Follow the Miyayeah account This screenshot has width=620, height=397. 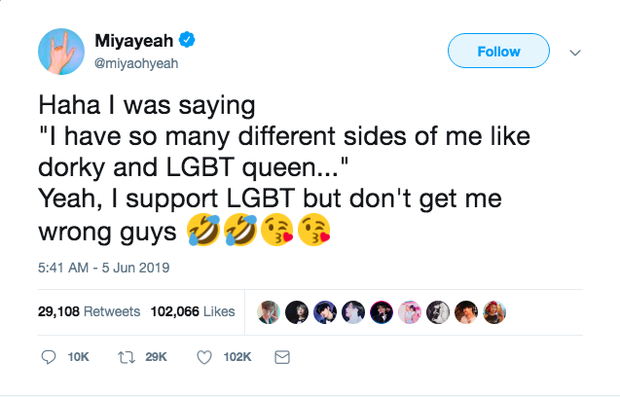tap(499, 51)
